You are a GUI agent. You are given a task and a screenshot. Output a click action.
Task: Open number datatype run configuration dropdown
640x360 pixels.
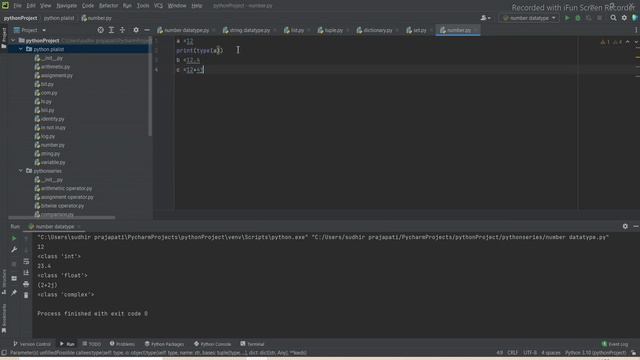coord(529,18)
